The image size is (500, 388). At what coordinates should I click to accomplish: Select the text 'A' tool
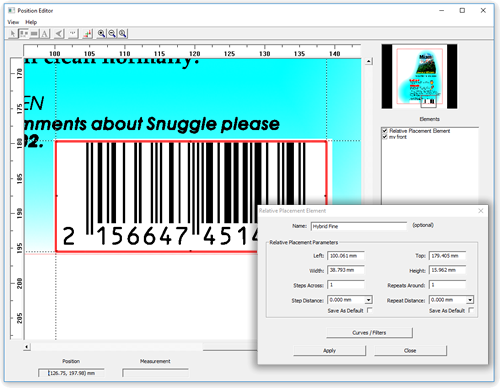(45, 33)
